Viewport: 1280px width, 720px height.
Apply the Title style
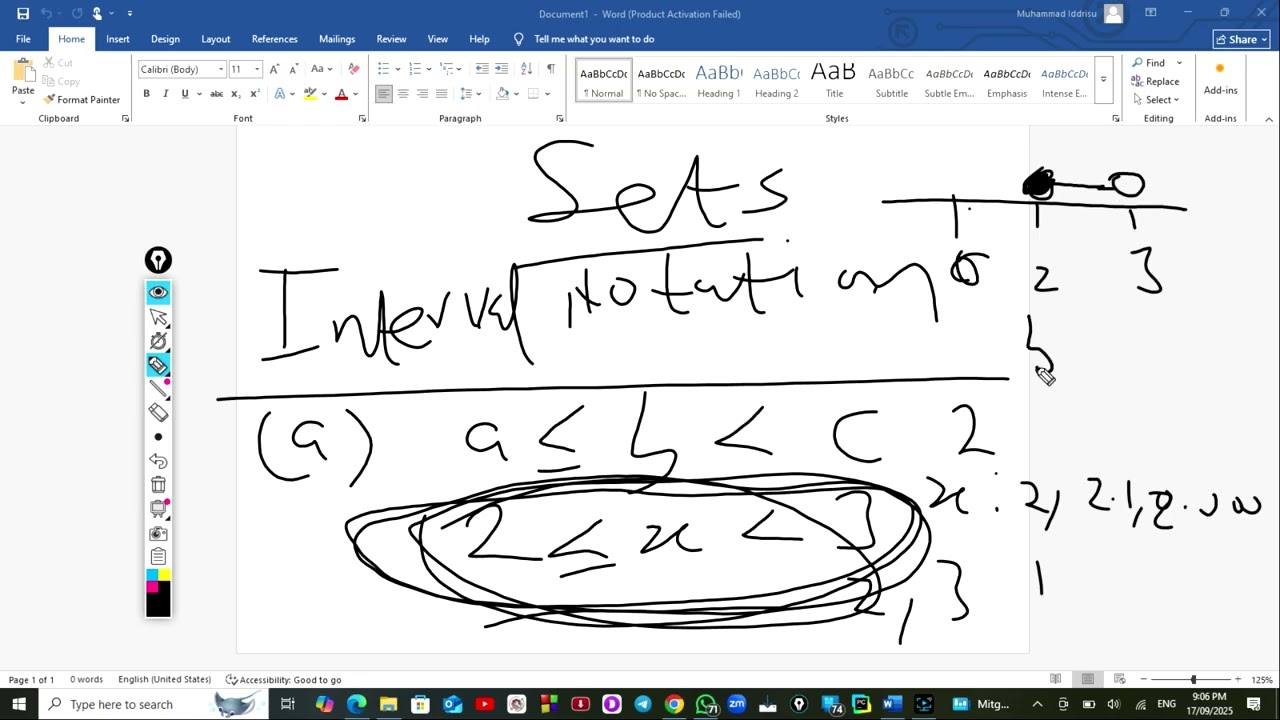(834, 81)
